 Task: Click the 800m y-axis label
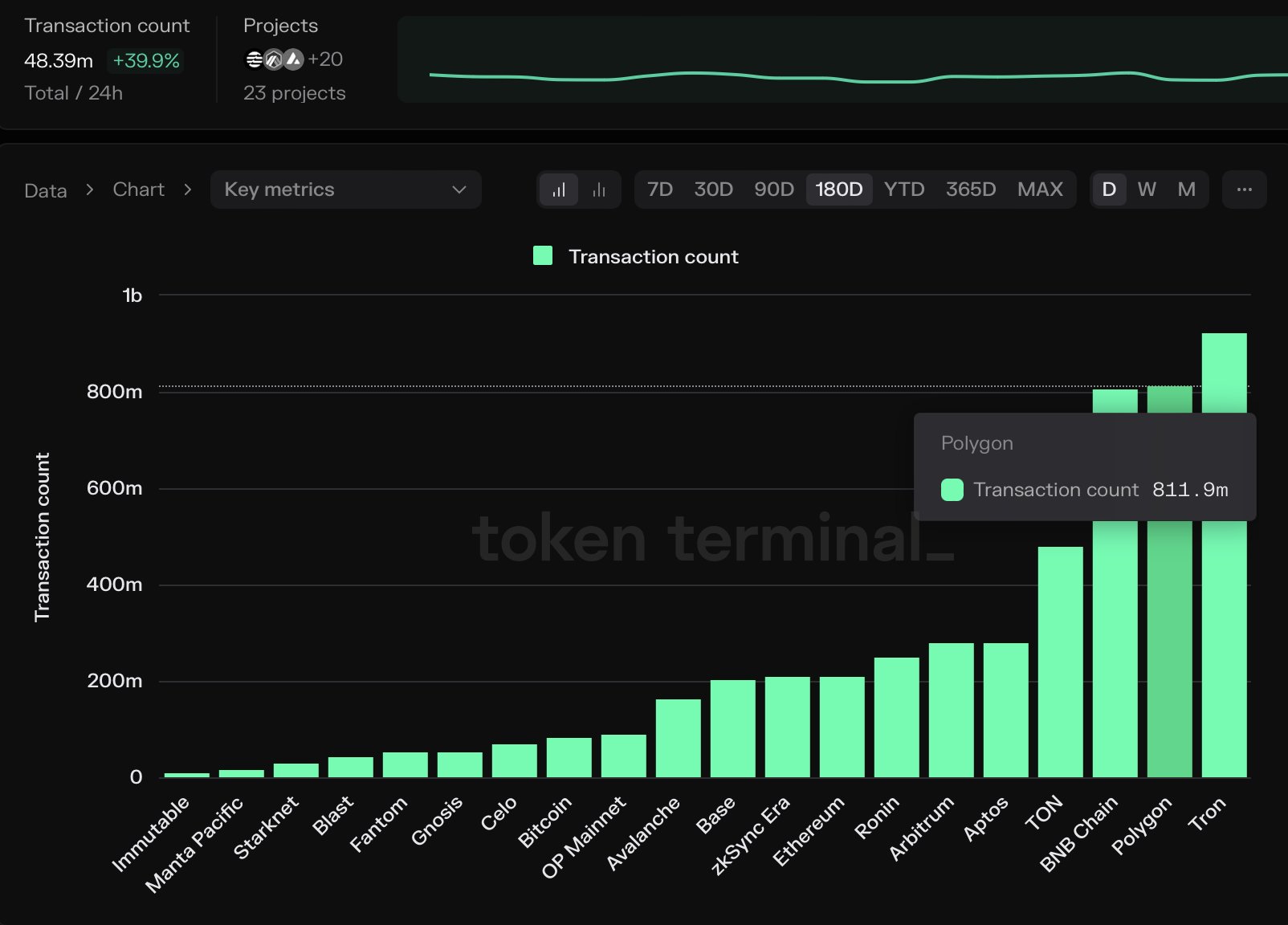coord(115,392)
